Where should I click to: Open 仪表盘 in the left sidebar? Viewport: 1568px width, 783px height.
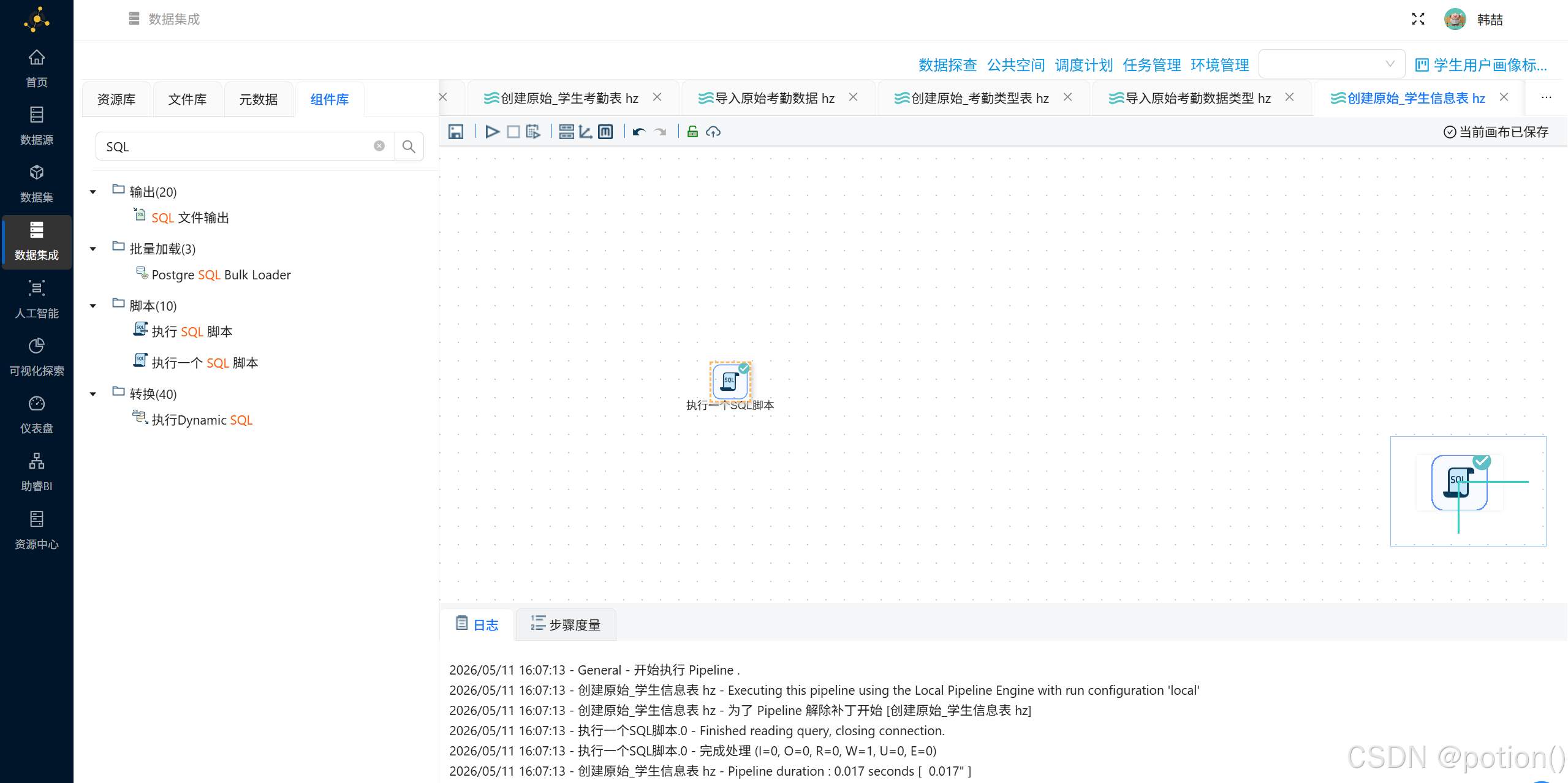(x=37, y=415)
